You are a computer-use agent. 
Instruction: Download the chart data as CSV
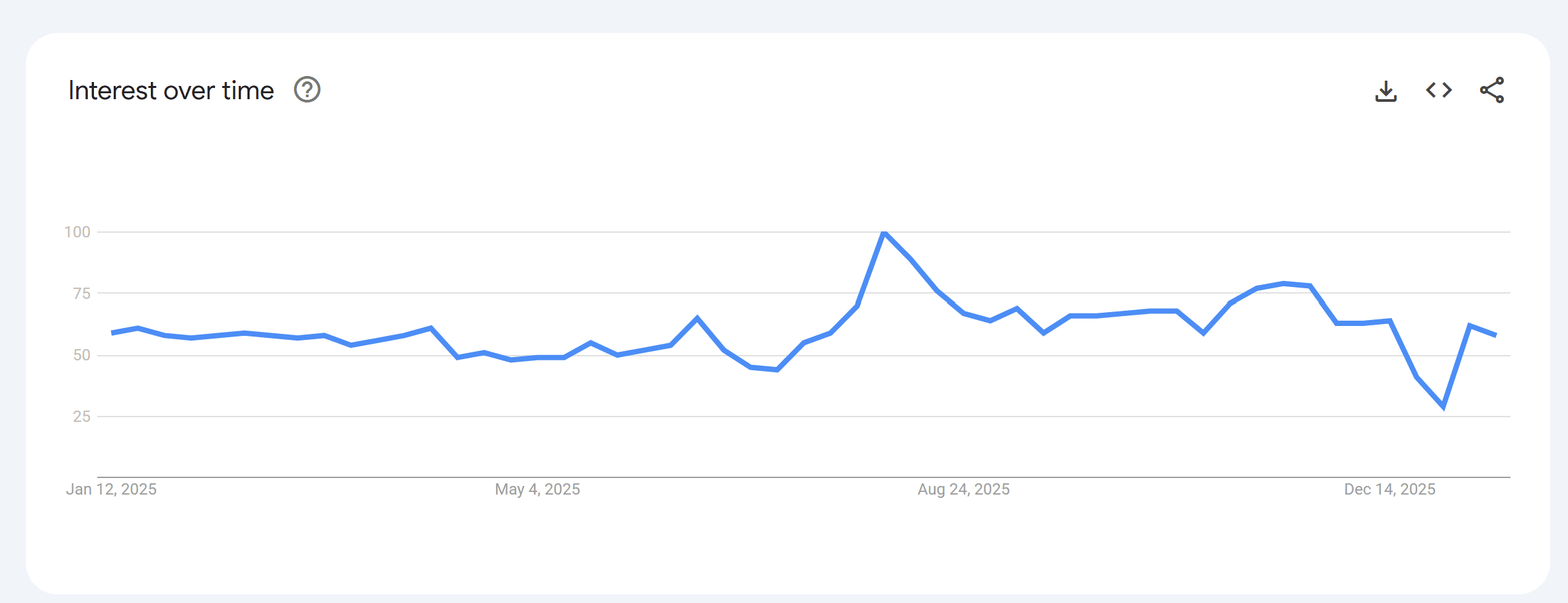point(1385,91)
